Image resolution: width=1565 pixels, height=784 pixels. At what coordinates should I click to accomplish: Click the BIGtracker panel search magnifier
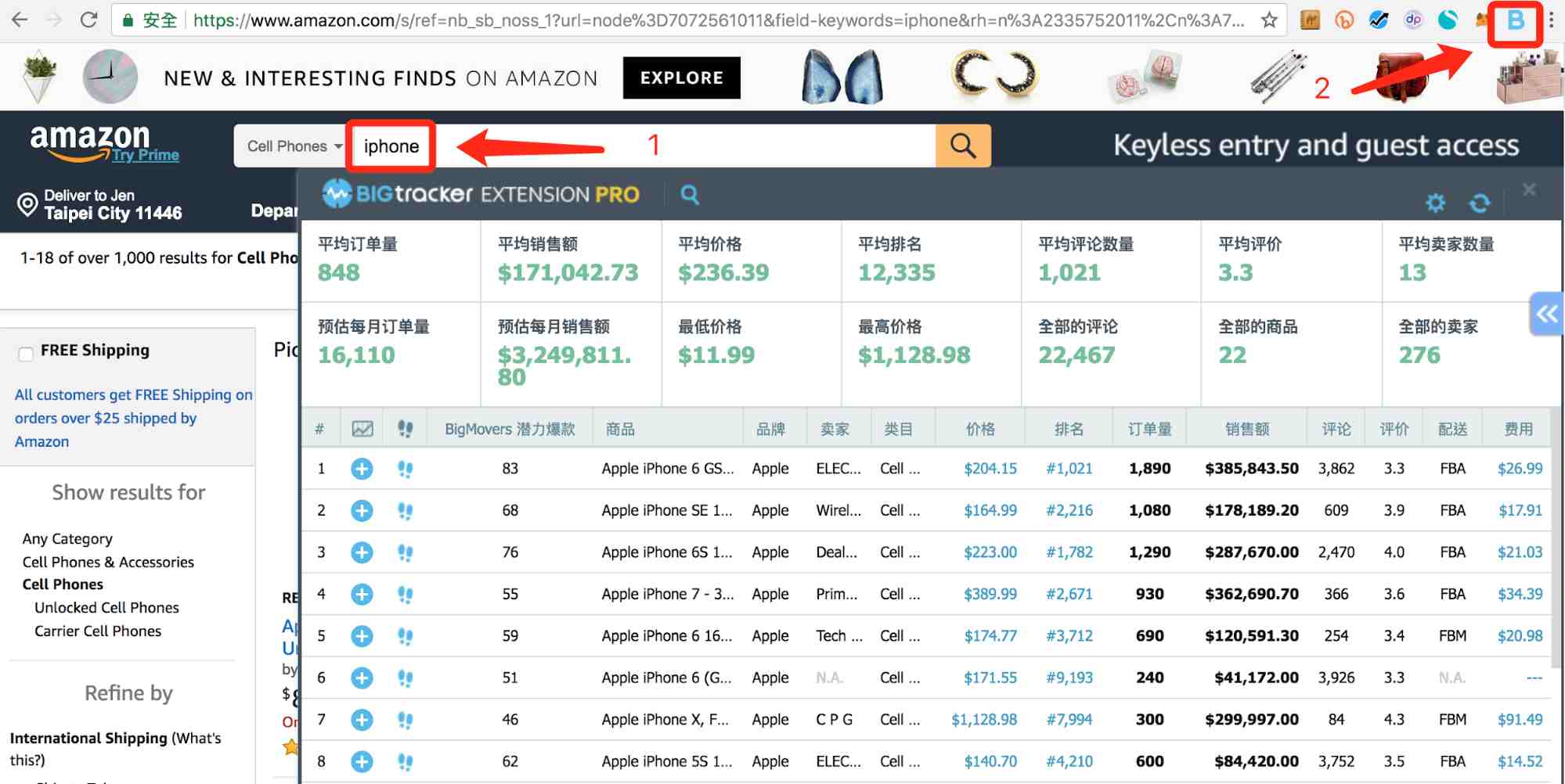689,194
